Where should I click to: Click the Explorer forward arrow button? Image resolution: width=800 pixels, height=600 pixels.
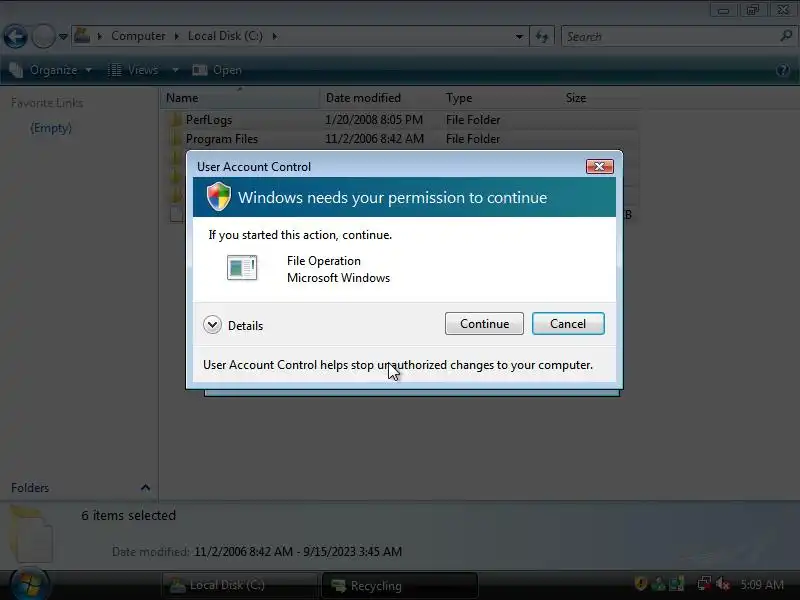pyautogui.click(x=43, y=36)
